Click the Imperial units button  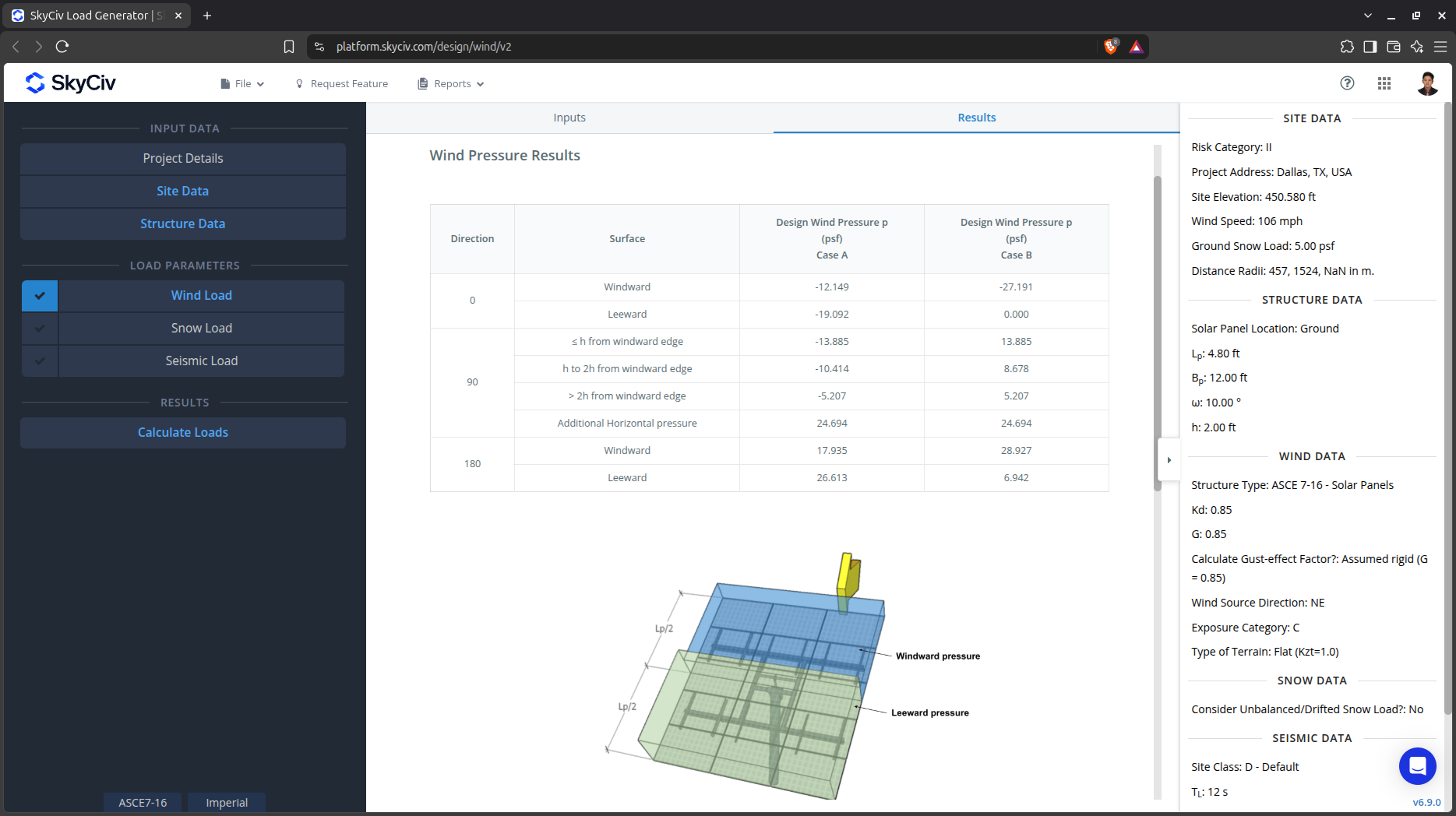coord(227,803)
